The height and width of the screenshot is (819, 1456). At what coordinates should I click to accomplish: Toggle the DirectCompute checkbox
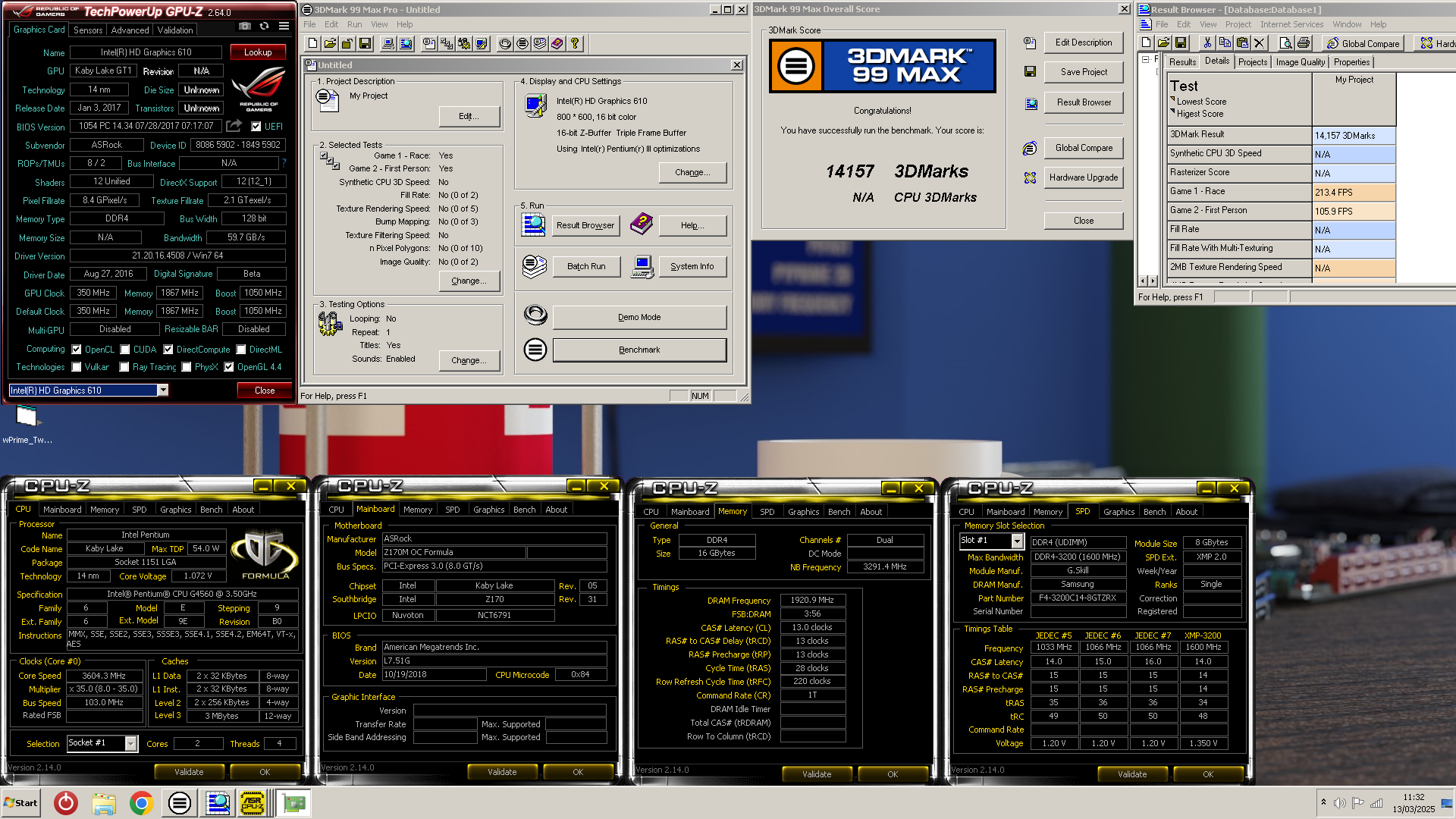click(168, 350)
